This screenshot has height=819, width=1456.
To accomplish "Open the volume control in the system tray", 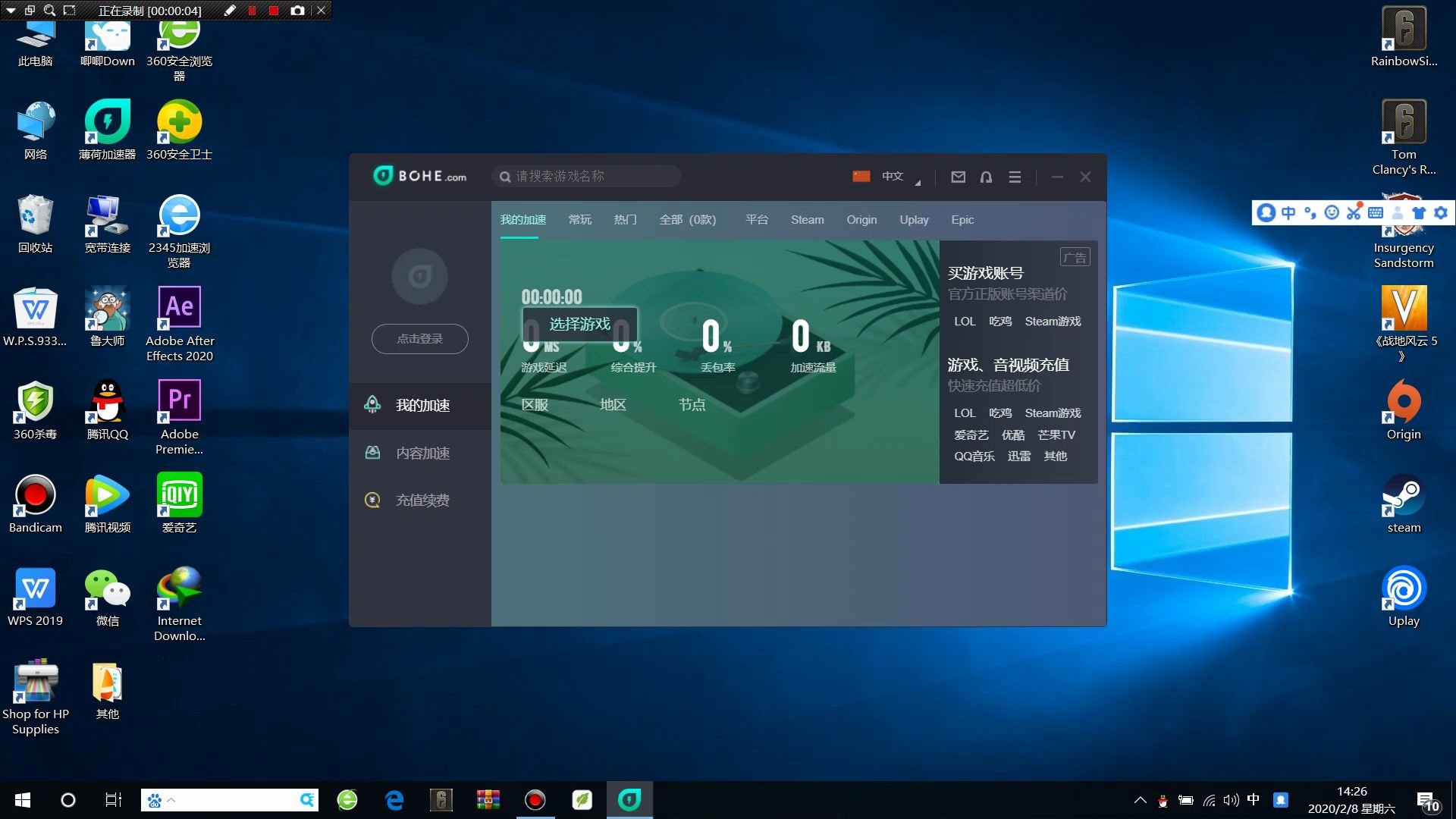I will coord(1231,800).
